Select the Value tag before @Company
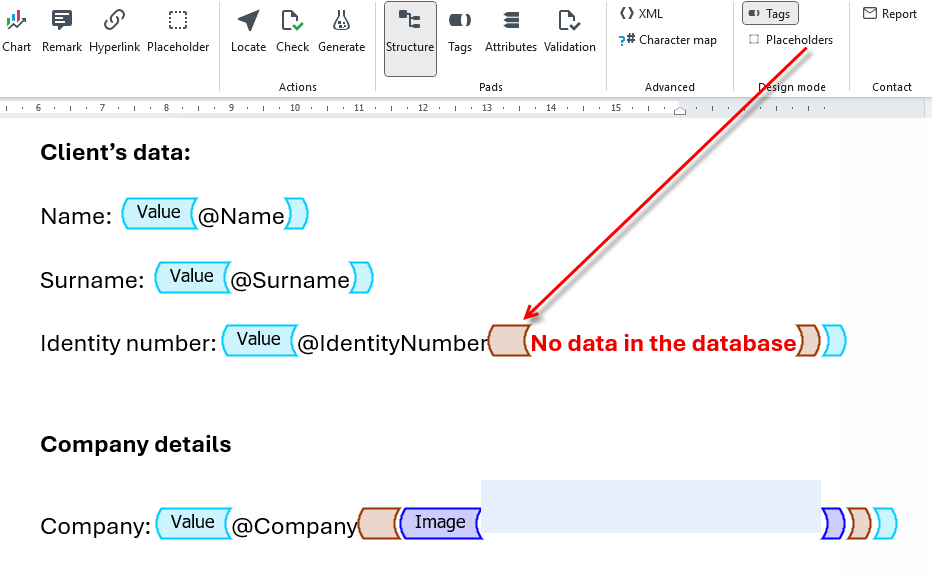Viewport: 932px width, 577px height. coord(193,524)
